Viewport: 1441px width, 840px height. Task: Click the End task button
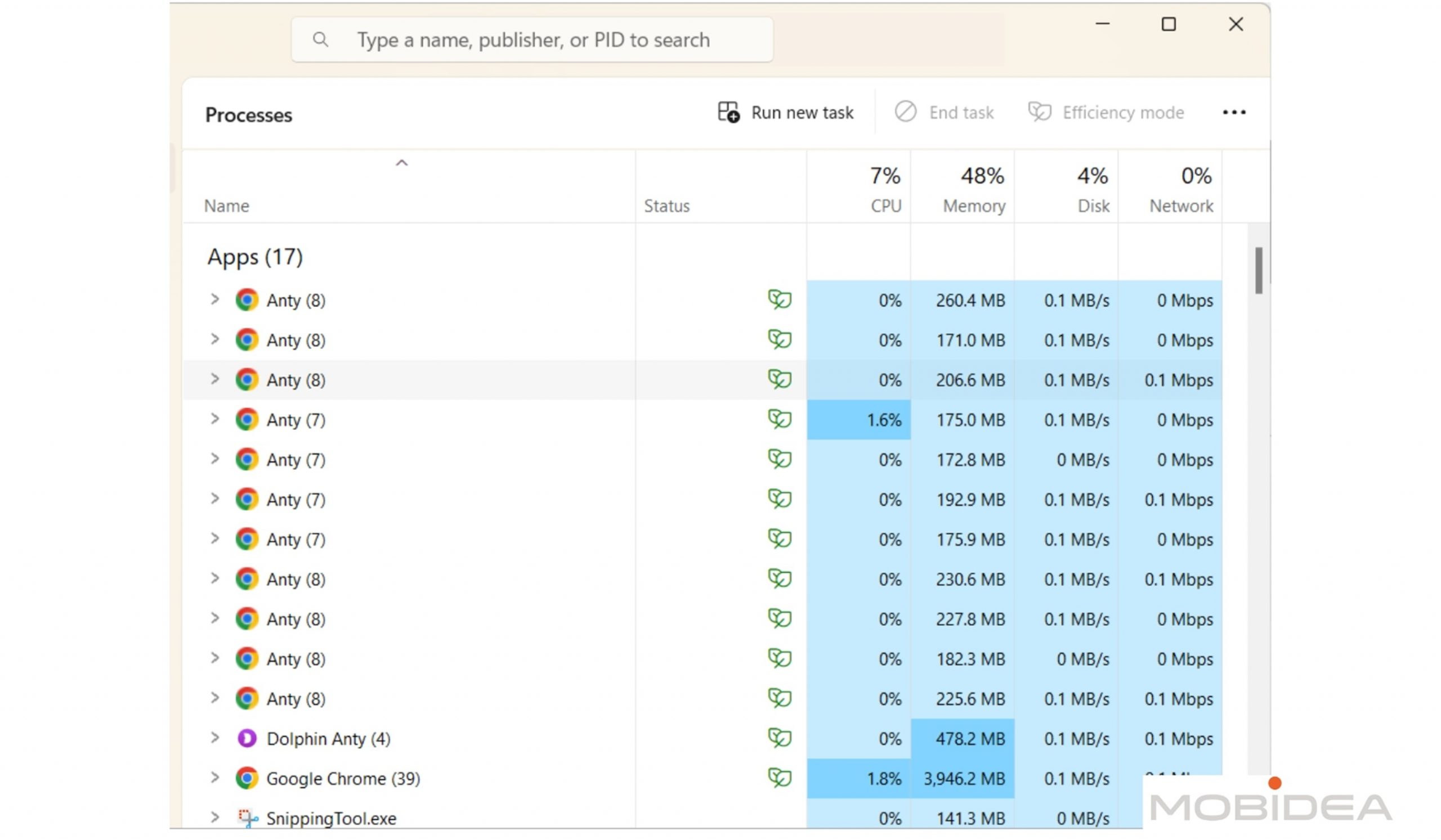tap(944, 113)
